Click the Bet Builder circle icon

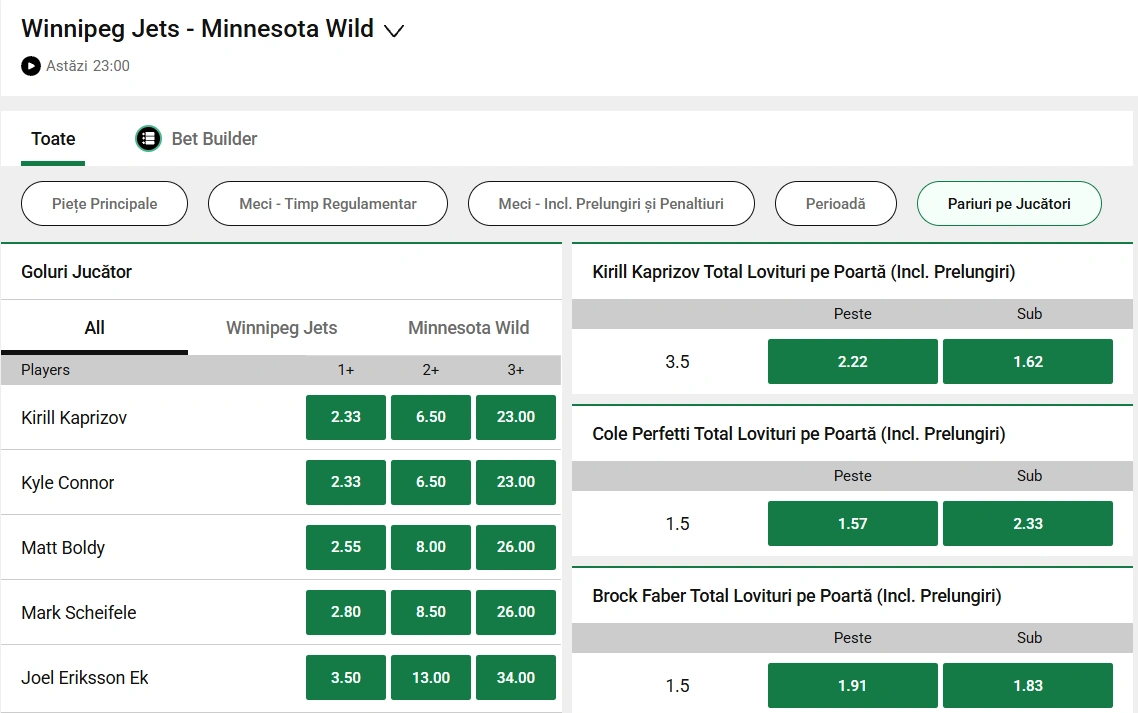(148, 138)
